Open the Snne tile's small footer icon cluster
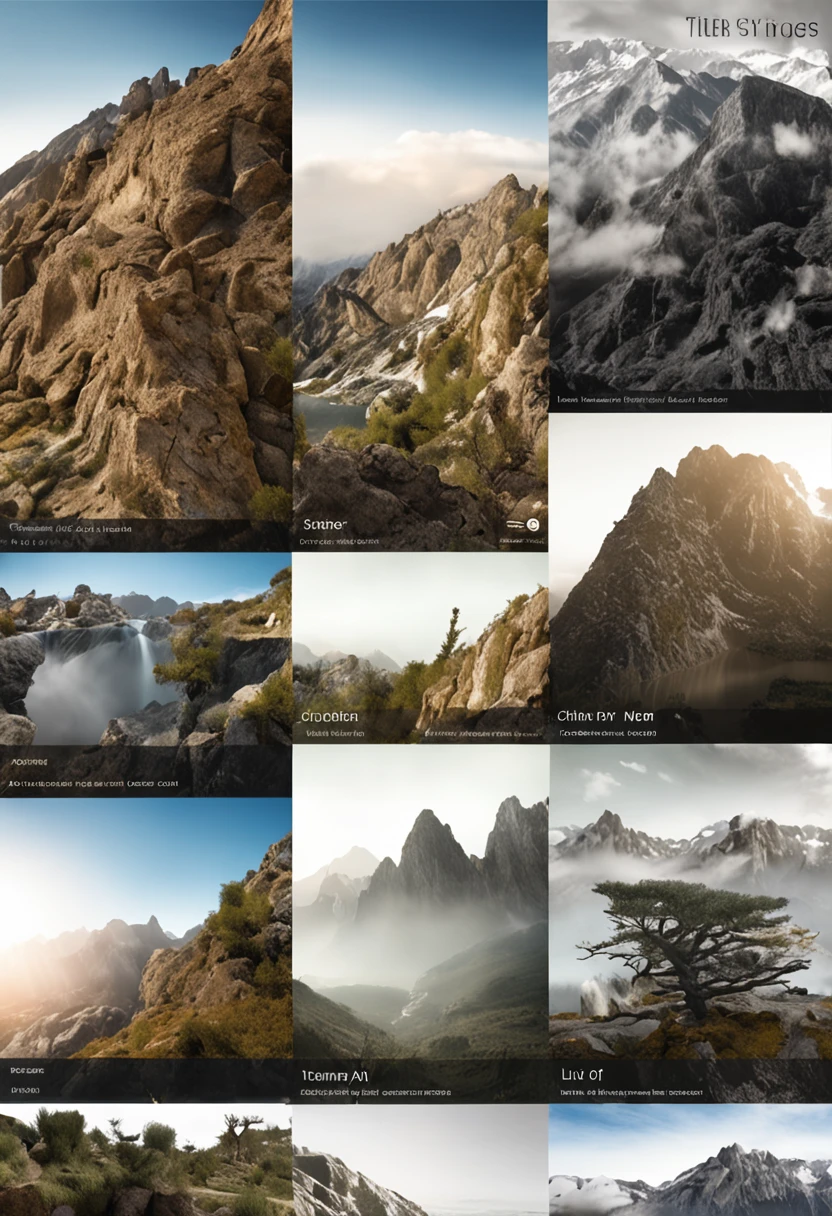Screen dimensions: 832x1216 coord(525,524)
